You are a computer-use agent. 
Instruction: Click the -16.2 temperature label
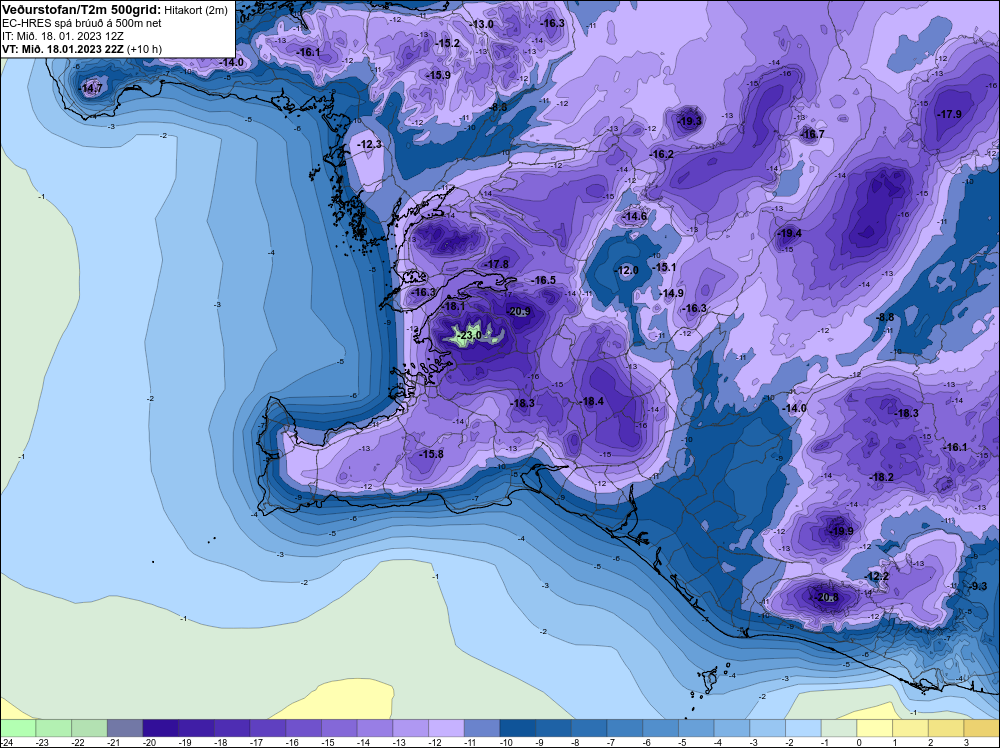(661, 154)
